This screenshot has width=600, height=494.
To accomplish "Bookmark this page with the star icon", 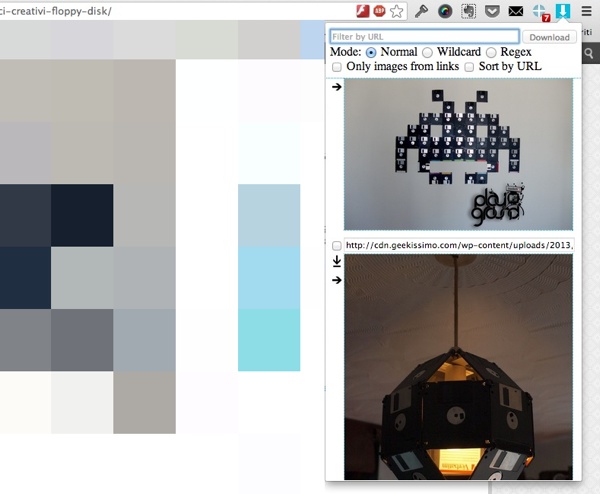I will point(396,11).
